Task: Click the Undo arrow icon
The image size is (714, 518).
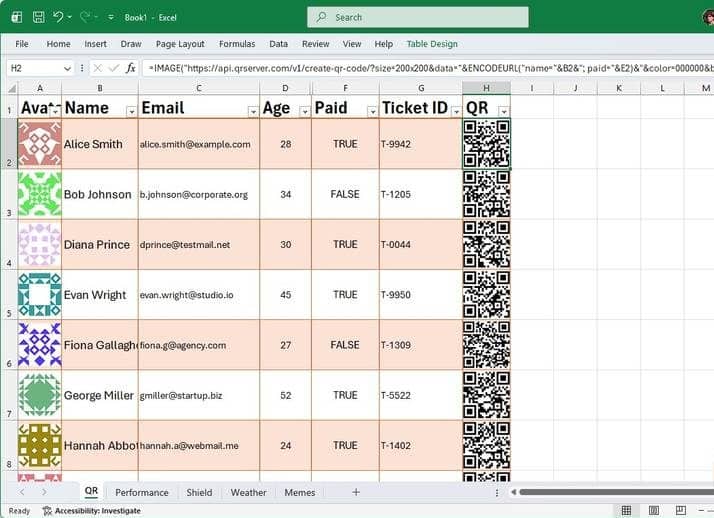Action: 58,17
